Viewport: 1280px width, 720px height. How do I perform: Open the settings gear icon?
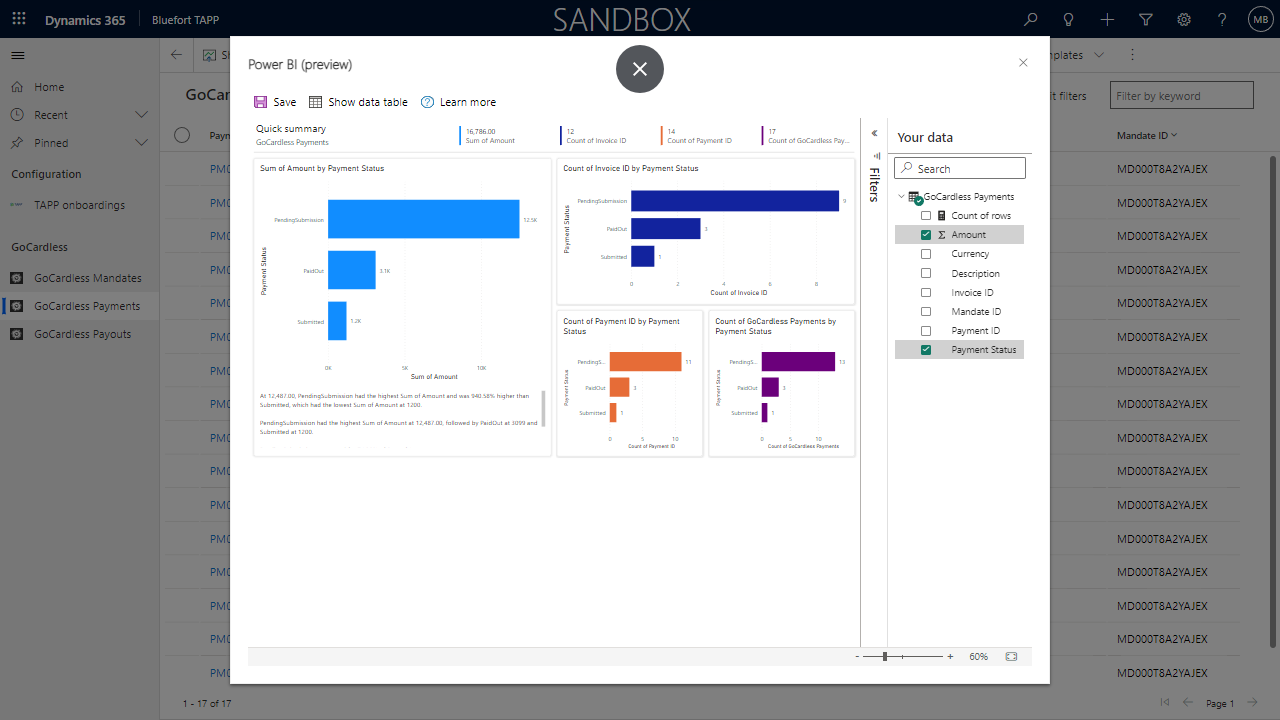[x=1184, y=19]
